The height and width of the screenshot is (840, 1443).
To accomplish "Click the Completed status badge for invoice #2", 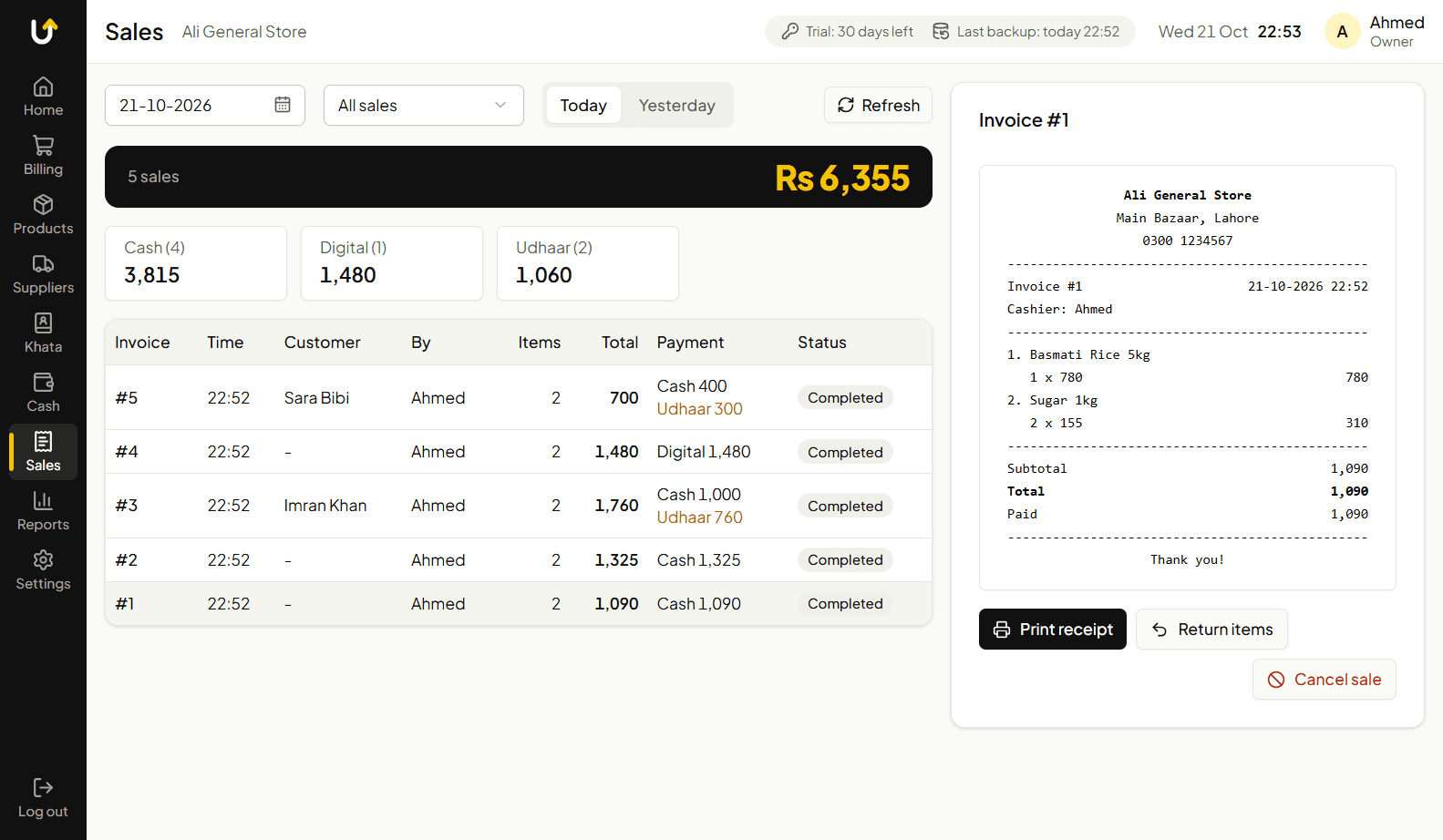I will tap(845, 559).
